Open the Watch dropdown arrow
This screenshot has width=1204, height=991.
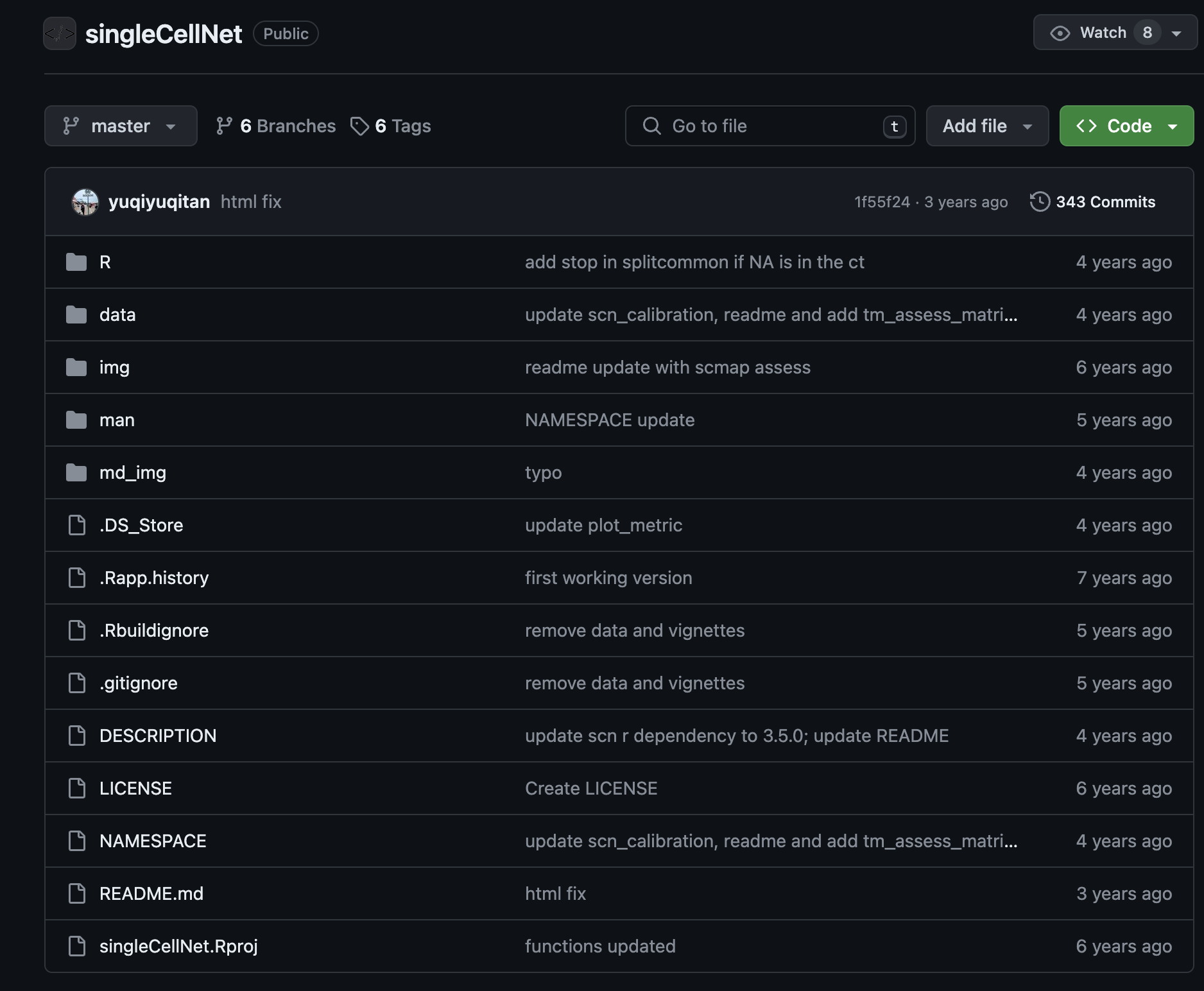(1176, 33)
